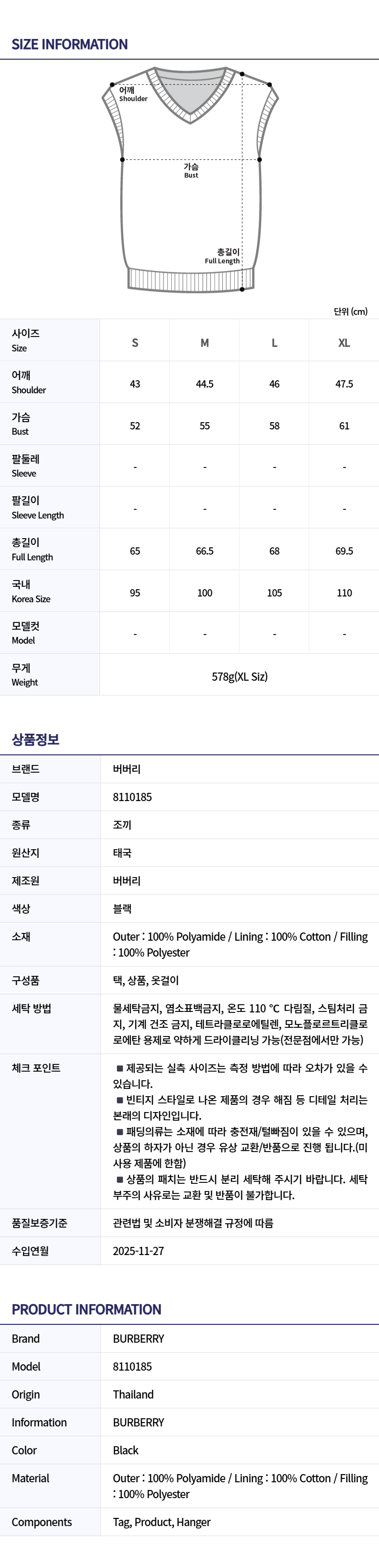Click the 총길이 Full Length label on the diagram
The image size is (379, 1568).
223,256
